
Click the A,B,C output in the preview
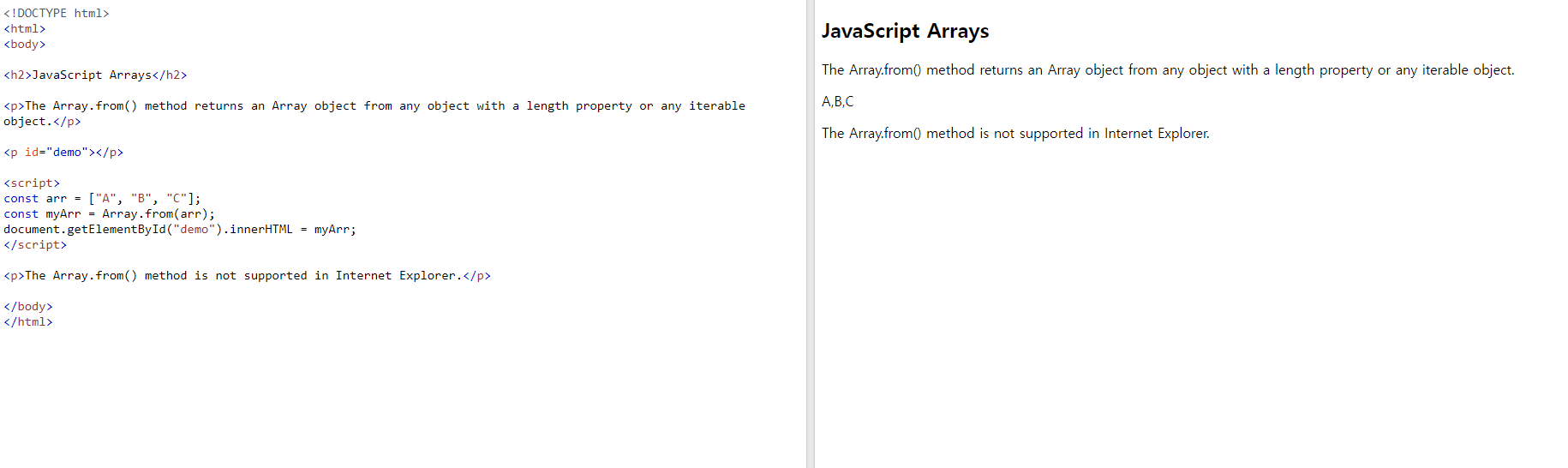pos(838,102)
